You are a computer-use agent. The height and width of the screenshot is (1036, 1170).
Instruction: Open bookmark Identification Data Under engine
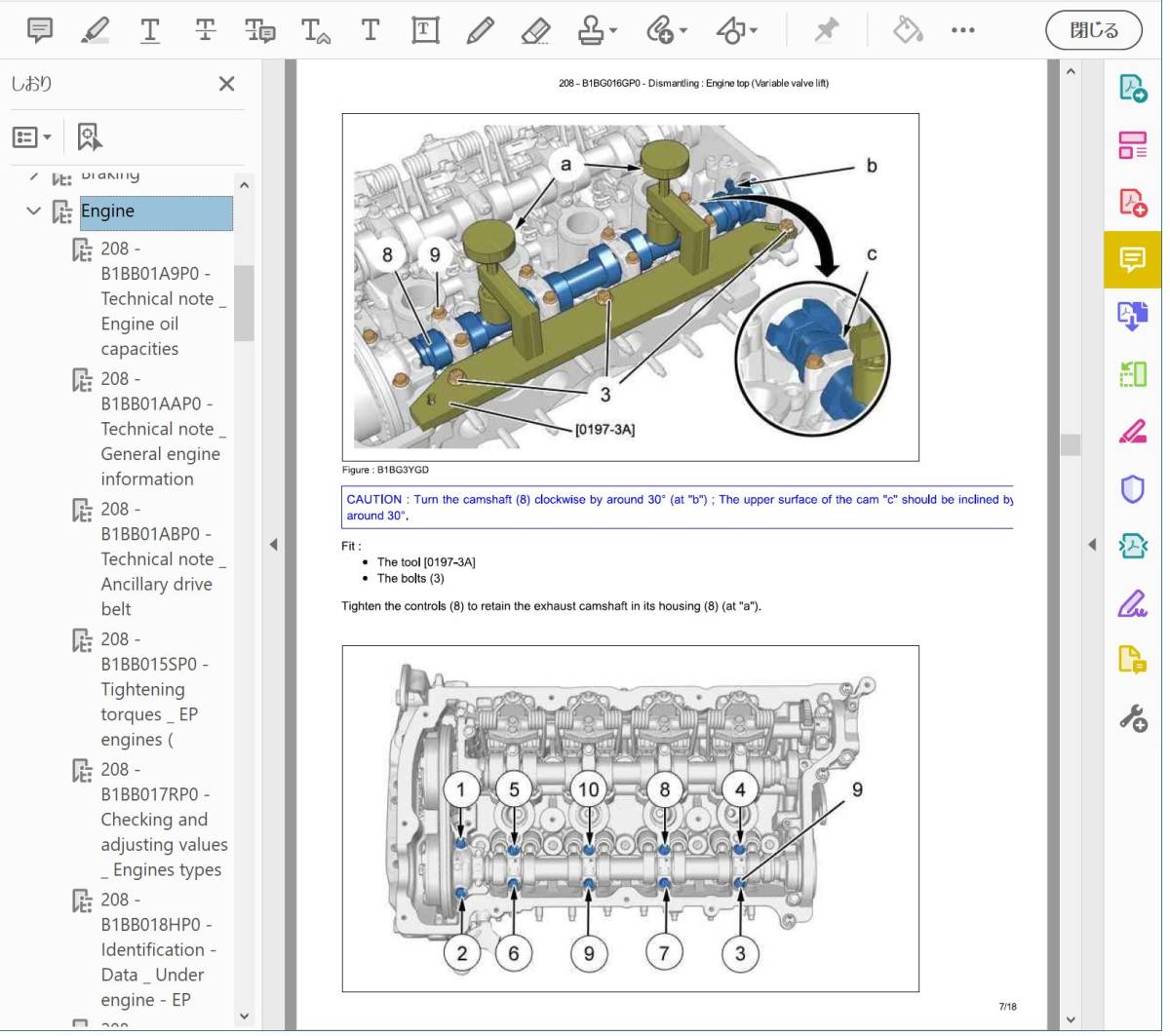(x=158, y=950)
